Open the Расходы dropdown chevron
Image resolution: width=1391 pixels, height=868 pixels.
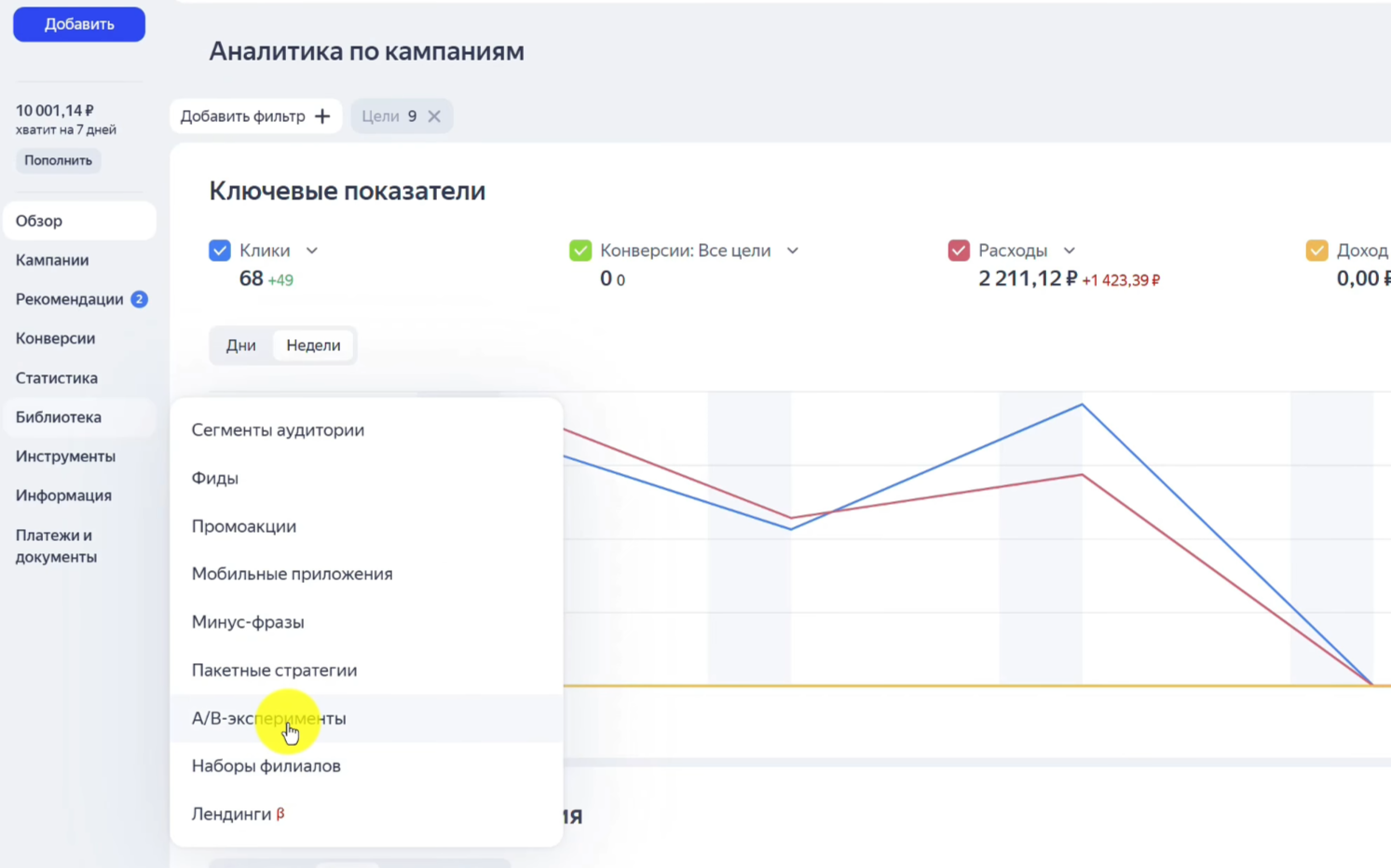tap(1069, 250)
